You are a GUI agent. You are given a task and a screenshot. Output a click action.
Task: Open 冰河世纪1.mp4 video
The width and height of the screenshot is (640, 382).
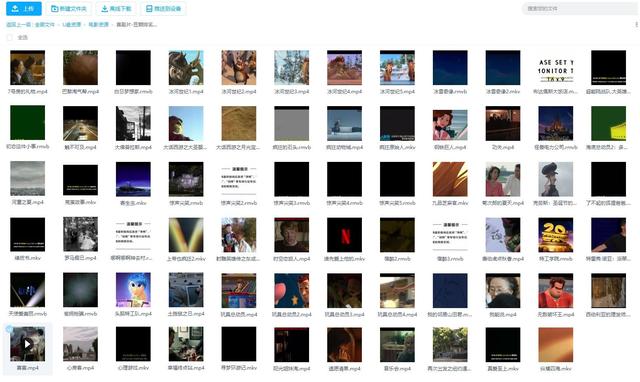point(186,68)
